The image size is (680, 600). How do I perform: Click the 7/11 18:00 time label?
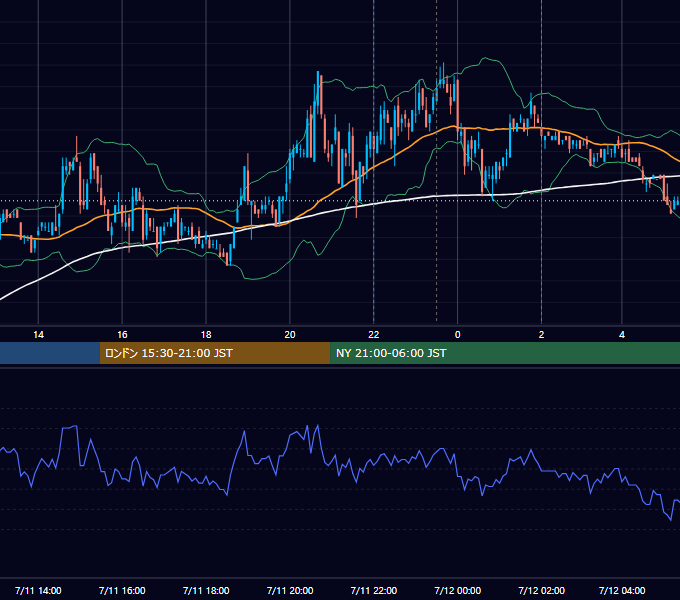206,590
